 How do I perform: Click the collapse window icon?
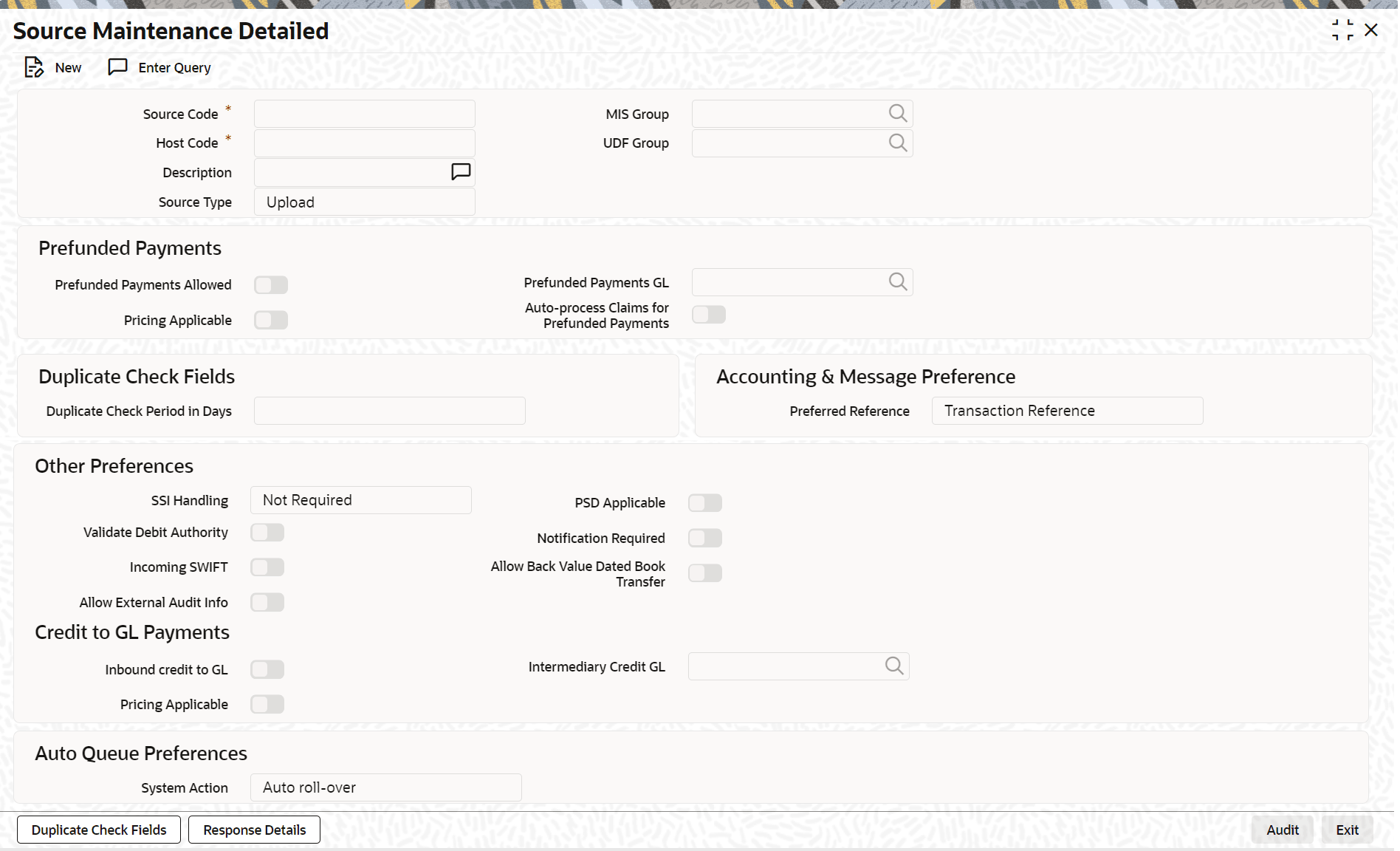[x=1342, y=30]
